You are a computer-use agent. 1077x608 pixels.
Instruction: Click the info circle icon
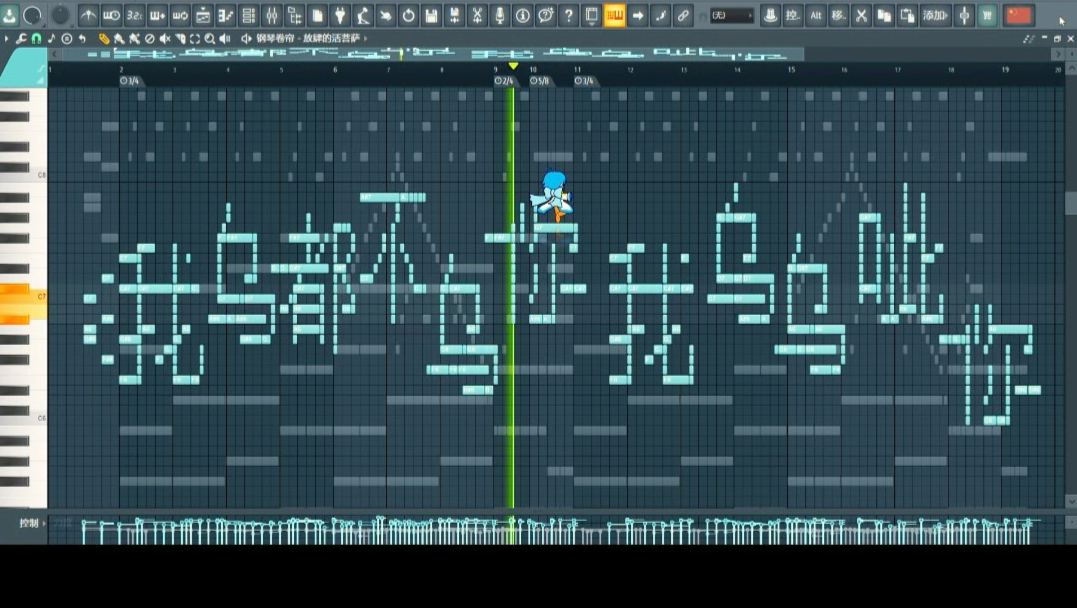point(523,15)
